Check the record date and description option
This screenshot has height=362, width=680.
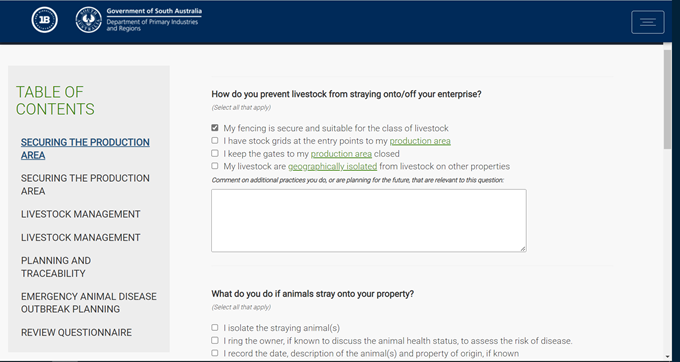[215, 353]
